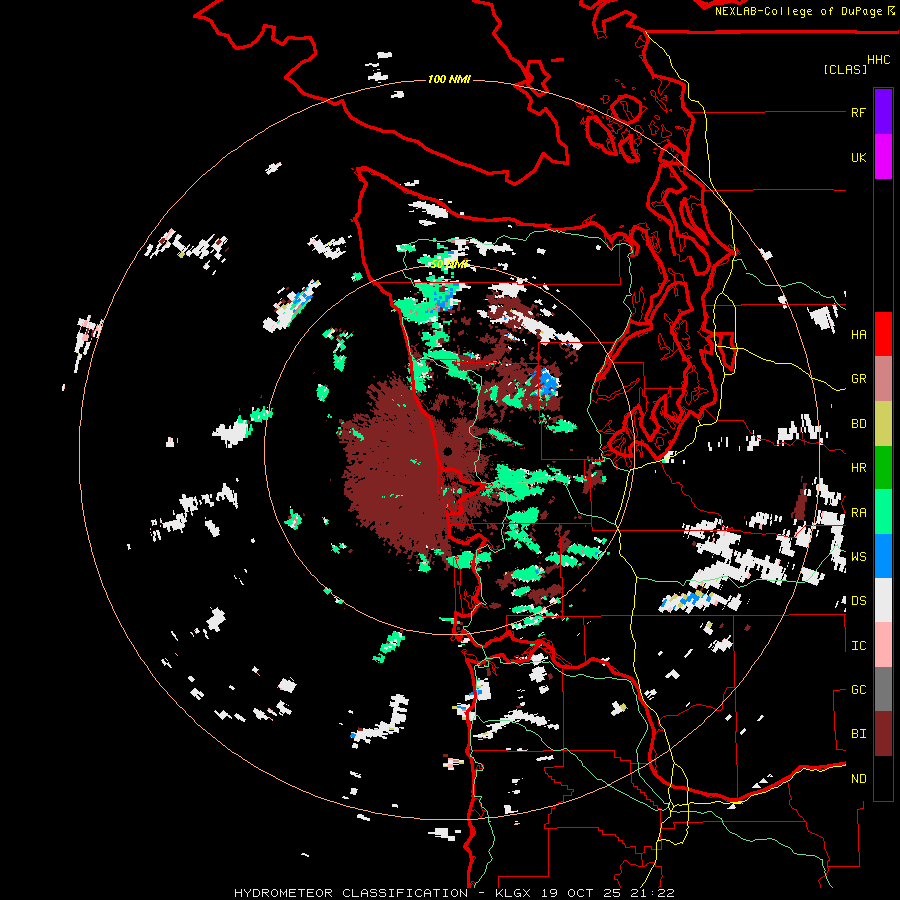Click the BD yellow legend swatch
Viewport: 900px width, 900px height.
(883, 423)
